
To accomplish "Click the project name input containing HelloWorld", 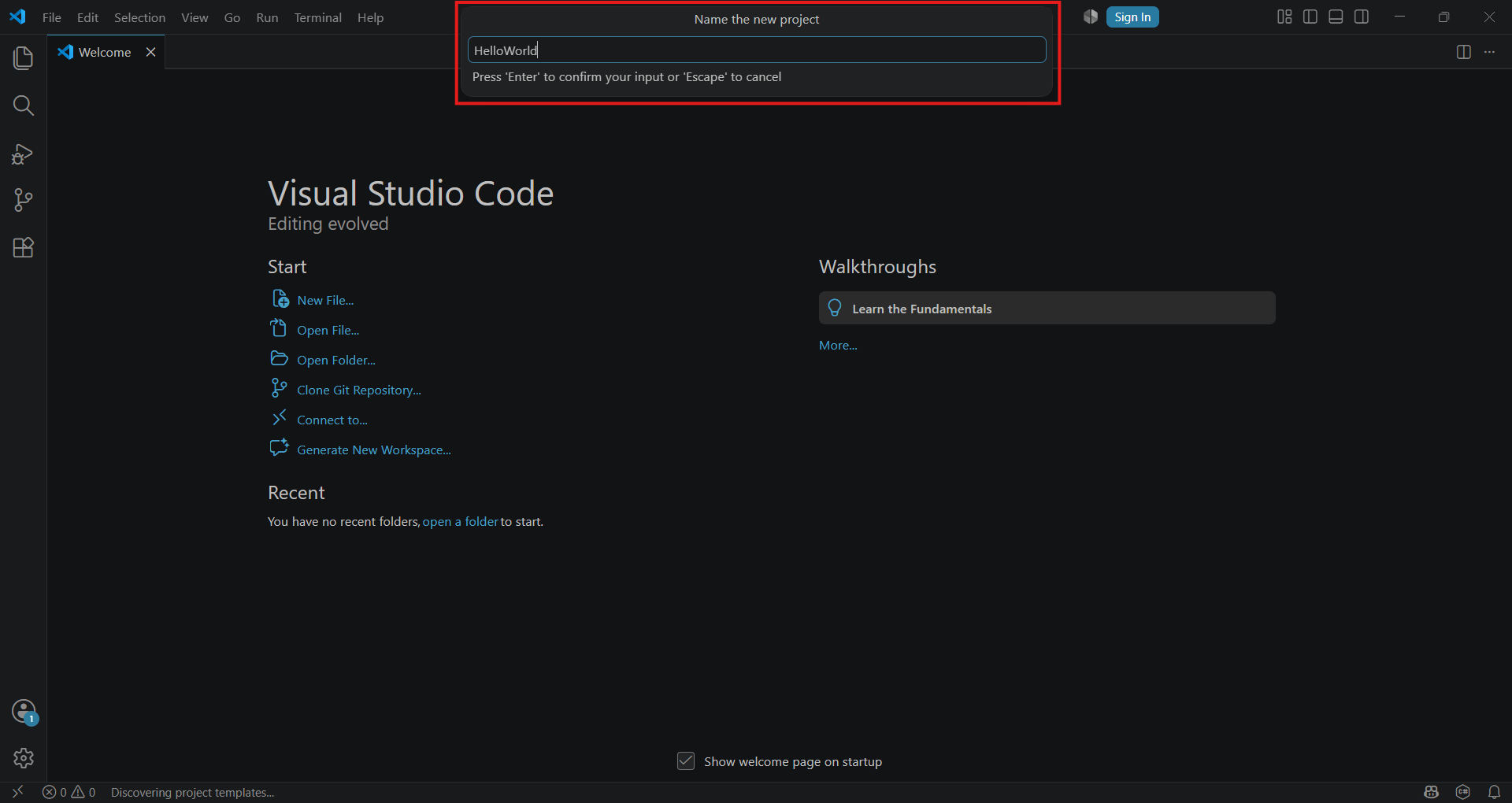I will (757, 50).
